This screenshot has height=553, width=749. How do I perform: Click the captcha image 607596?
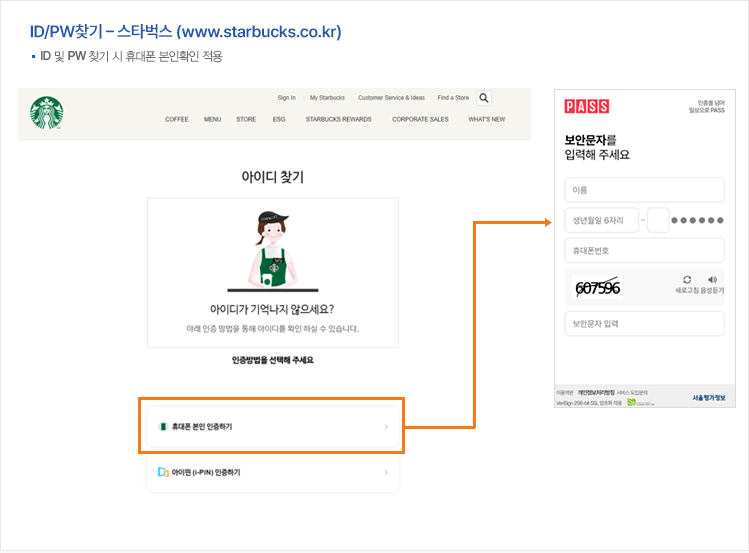[597, 287]
